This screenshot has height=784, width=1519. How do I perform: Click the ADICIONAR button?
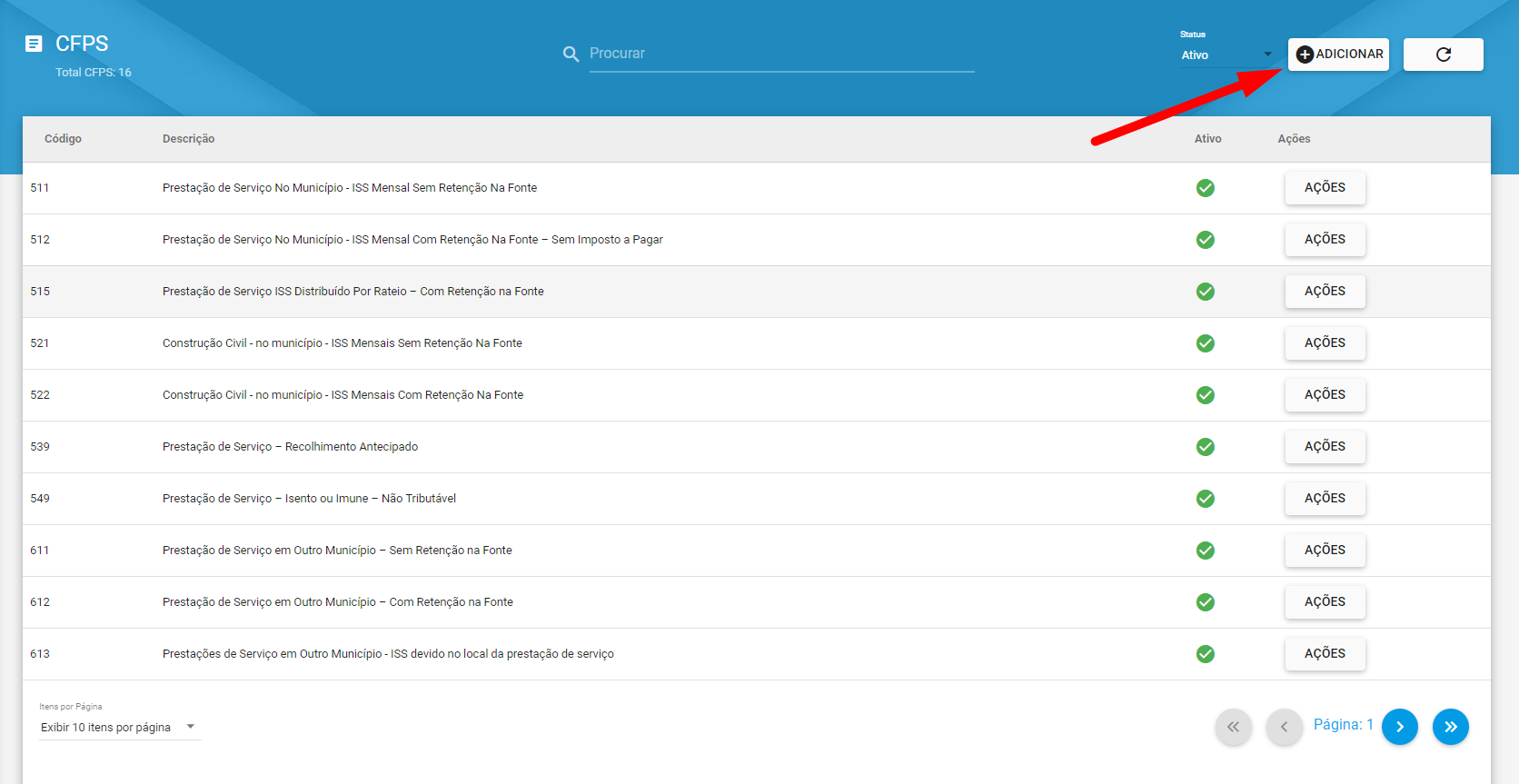[1338, 55]
